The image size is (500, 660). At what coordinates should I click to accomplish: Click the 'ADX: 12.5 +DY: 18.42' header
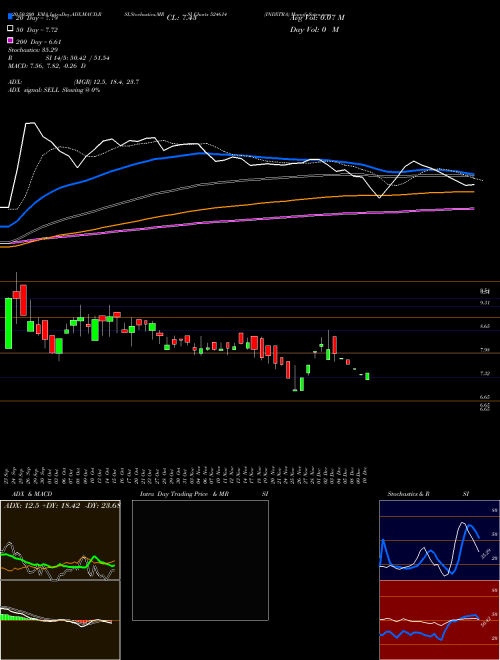41,506
